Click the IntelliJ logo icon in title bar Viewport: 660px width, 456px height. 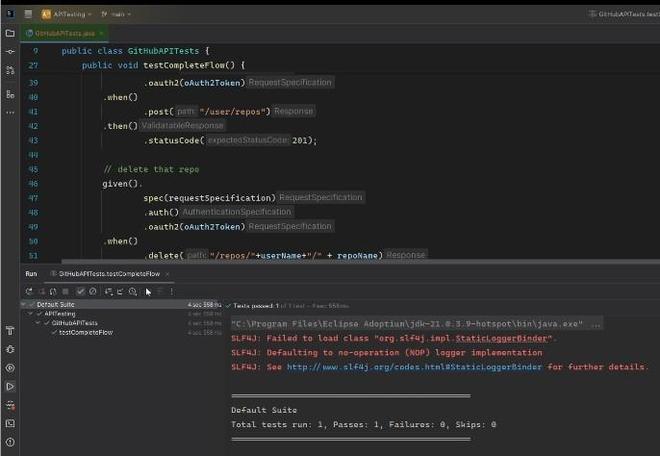pyautogui.click(x=10, y=13)
